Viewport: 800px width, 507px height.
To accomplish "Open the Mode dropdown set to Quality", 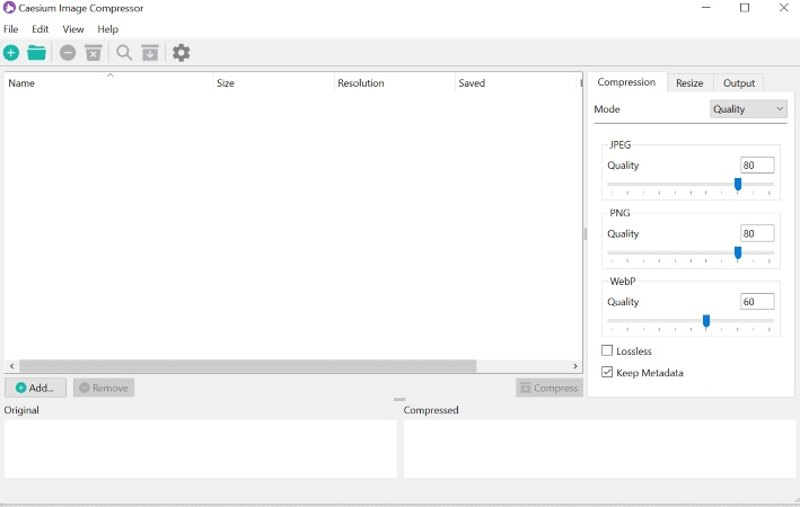I will tap(748, 109).
